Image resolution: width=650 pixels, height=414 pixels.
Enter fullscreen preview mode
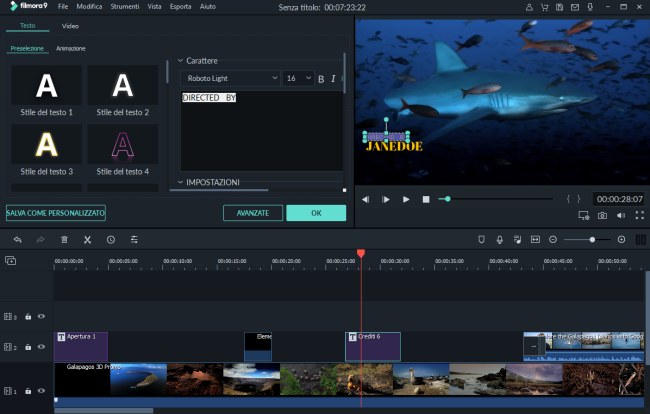click(x=640, y=215)
